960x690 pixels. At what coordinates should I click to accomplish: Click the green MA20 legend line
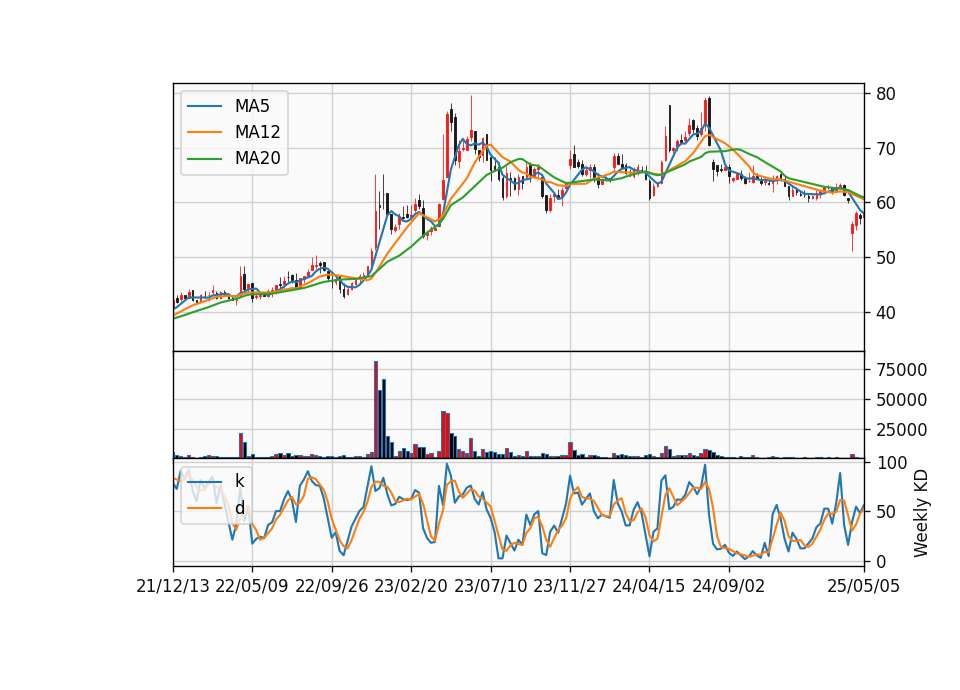(204, 159)
